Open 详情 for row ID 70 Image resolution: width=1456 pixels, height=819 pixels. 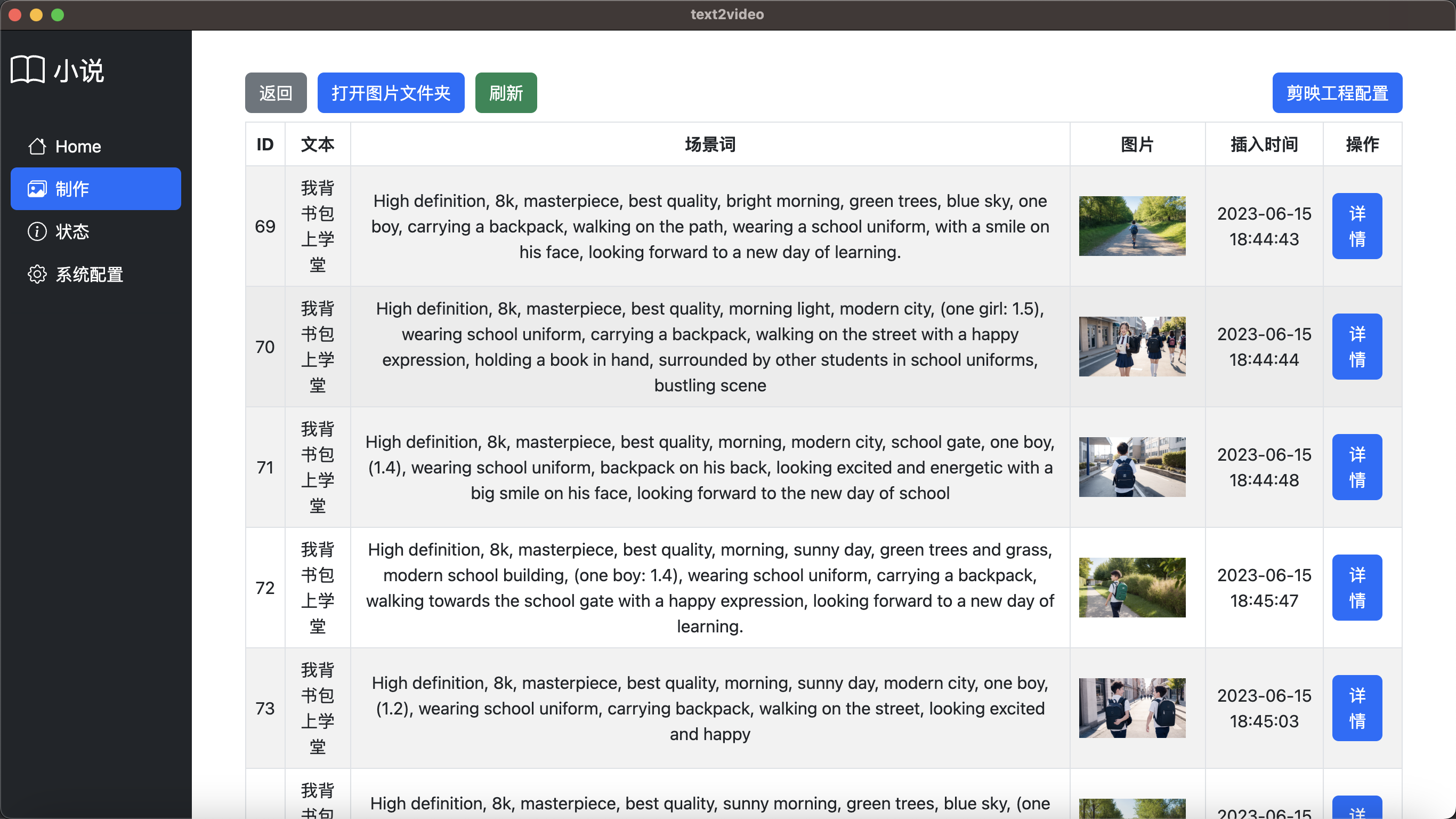click(1356, 347)
